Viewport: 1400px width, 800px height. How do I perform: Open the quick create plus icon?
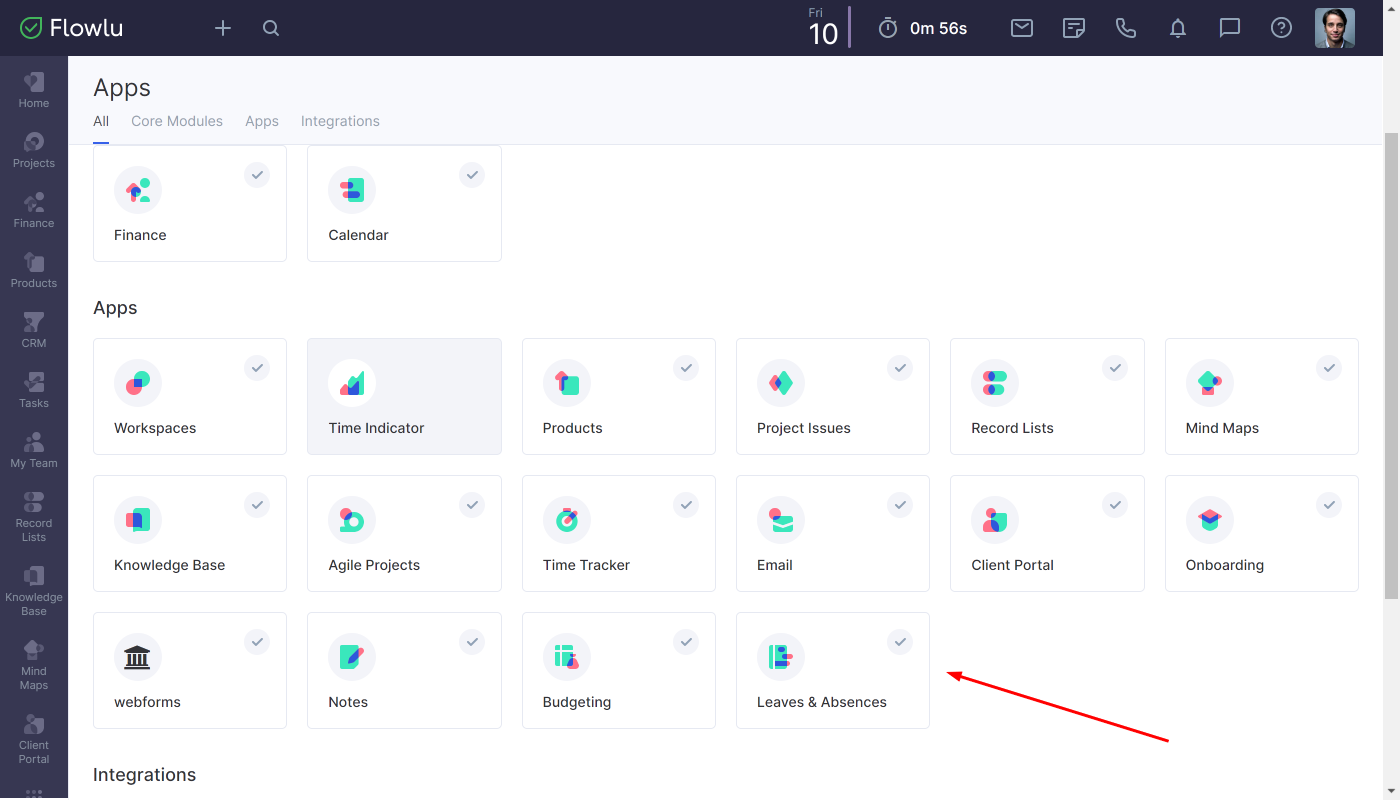pos(223,28)
